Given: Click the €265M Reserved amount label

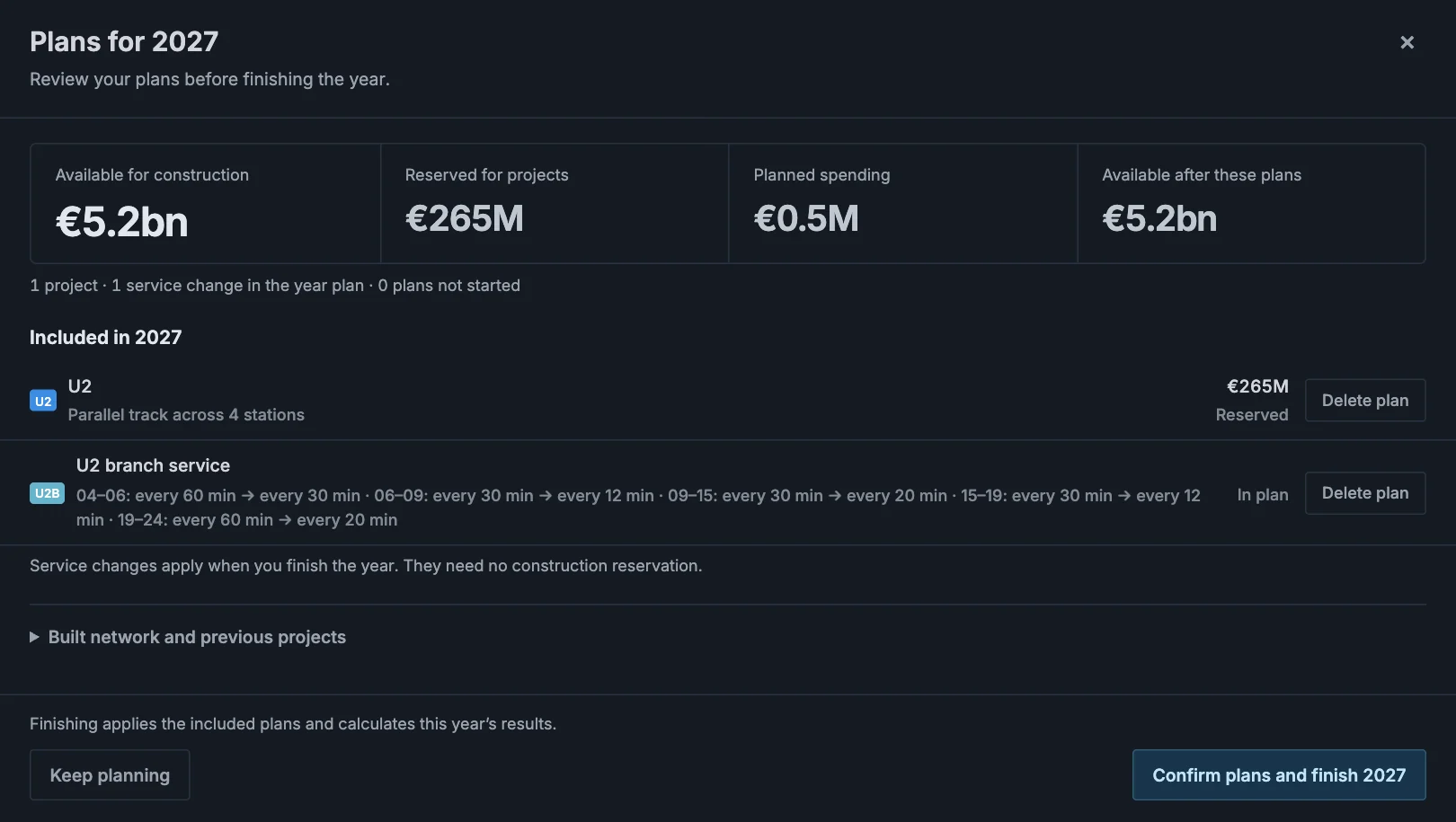Looking at the screenshot, I should (1252, 400).
